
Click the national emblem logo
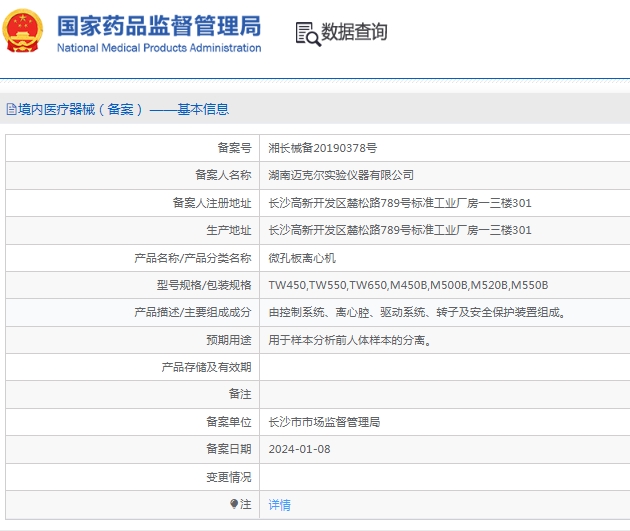click(x=22, y=31)
